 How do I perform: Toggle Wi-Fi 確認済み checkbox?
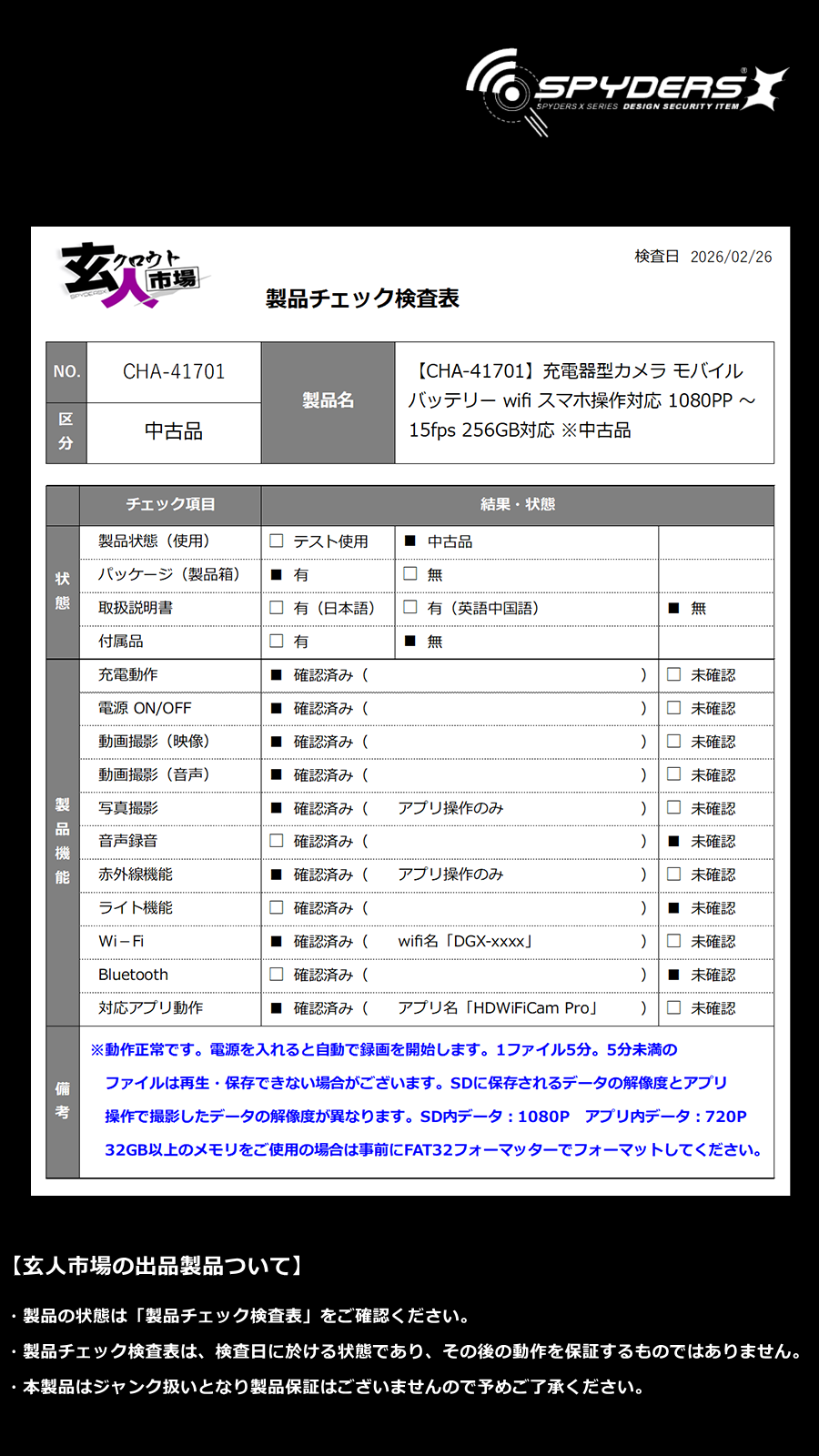[277, 942]
